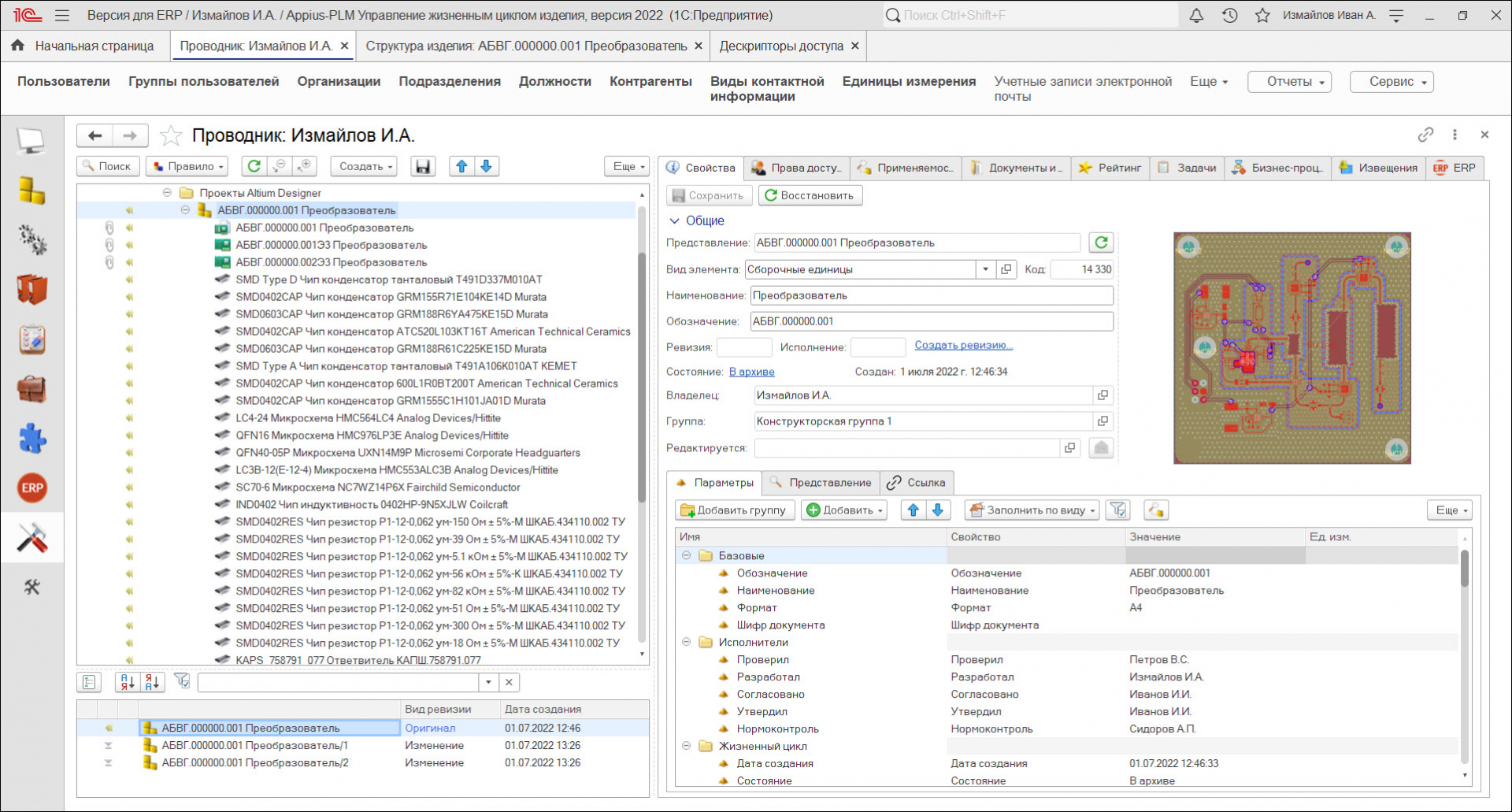Open revisions search field dropdown arrow
The image size is (1512, 812).
tap(488, 682)
